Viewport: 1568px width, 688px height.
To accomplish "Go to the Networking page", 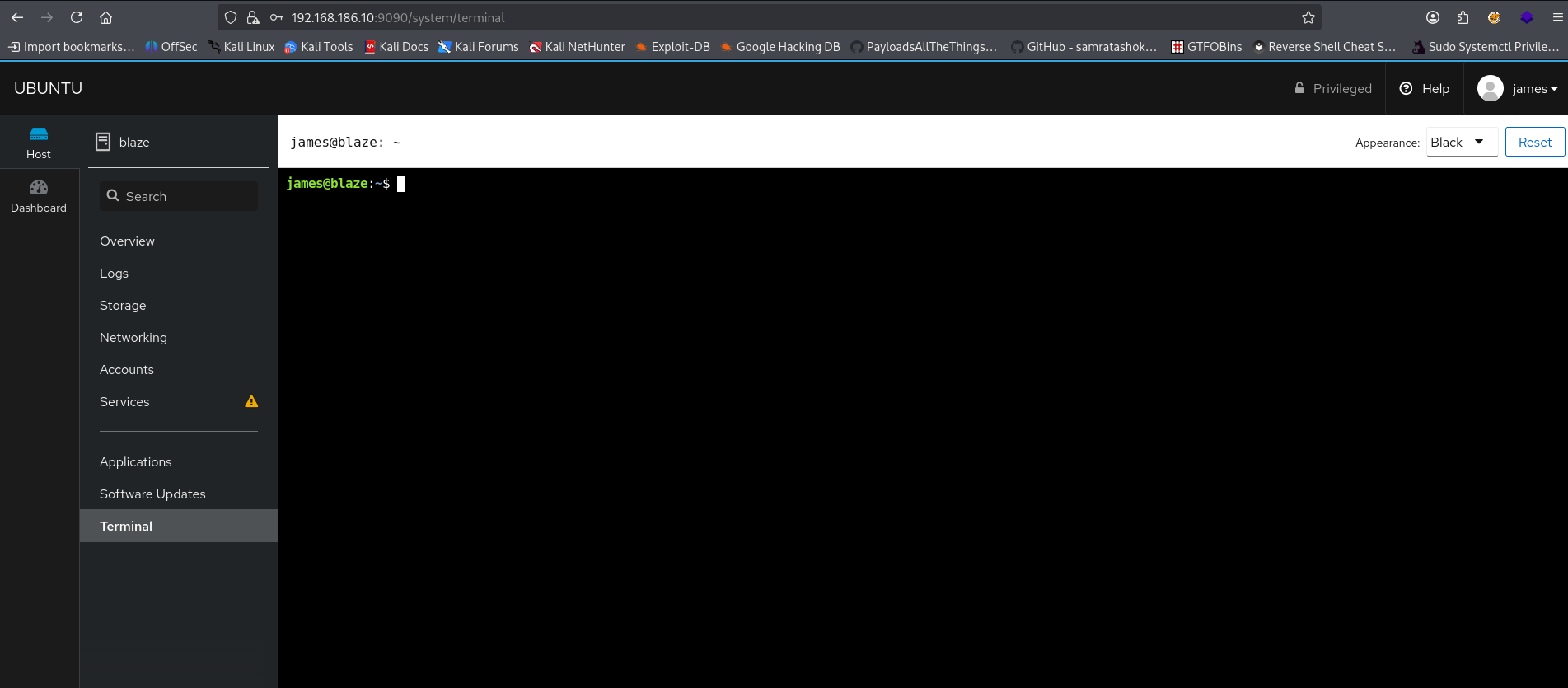I will tap(133, 338).
